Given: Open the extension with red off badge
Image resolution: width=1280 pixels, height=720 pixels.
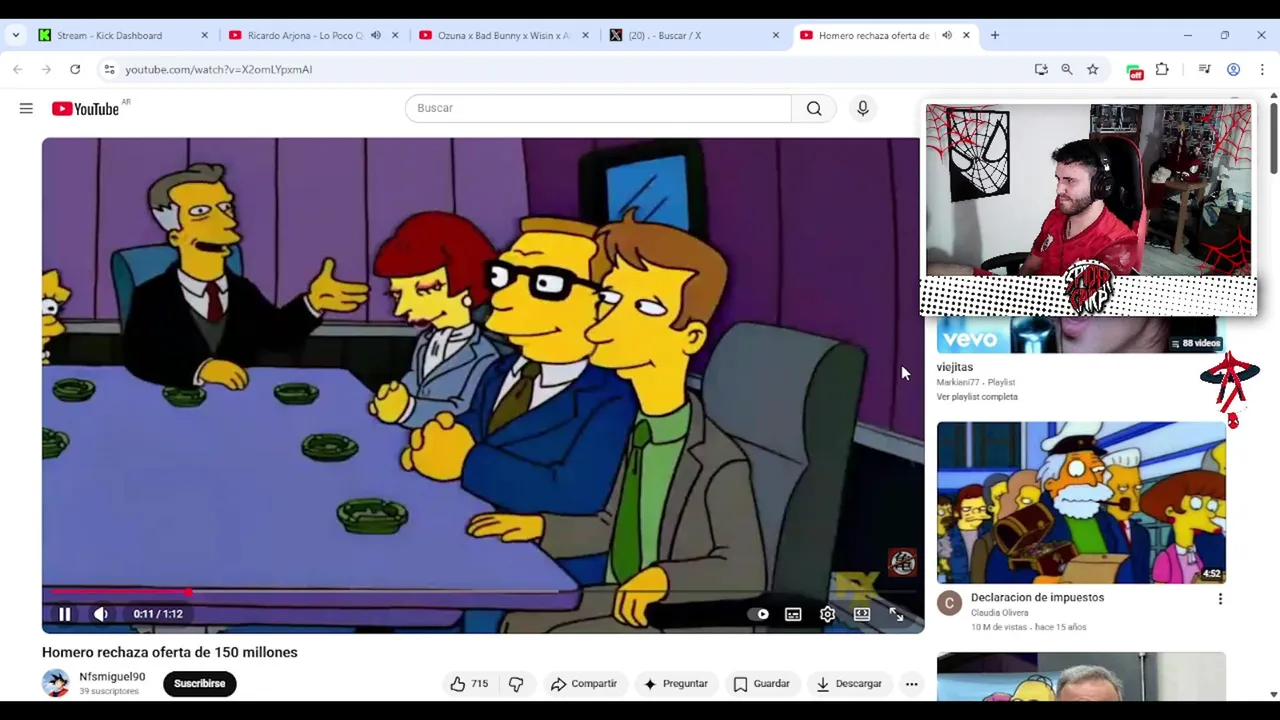Looking at the screenshot, I should coord(1134,70).
